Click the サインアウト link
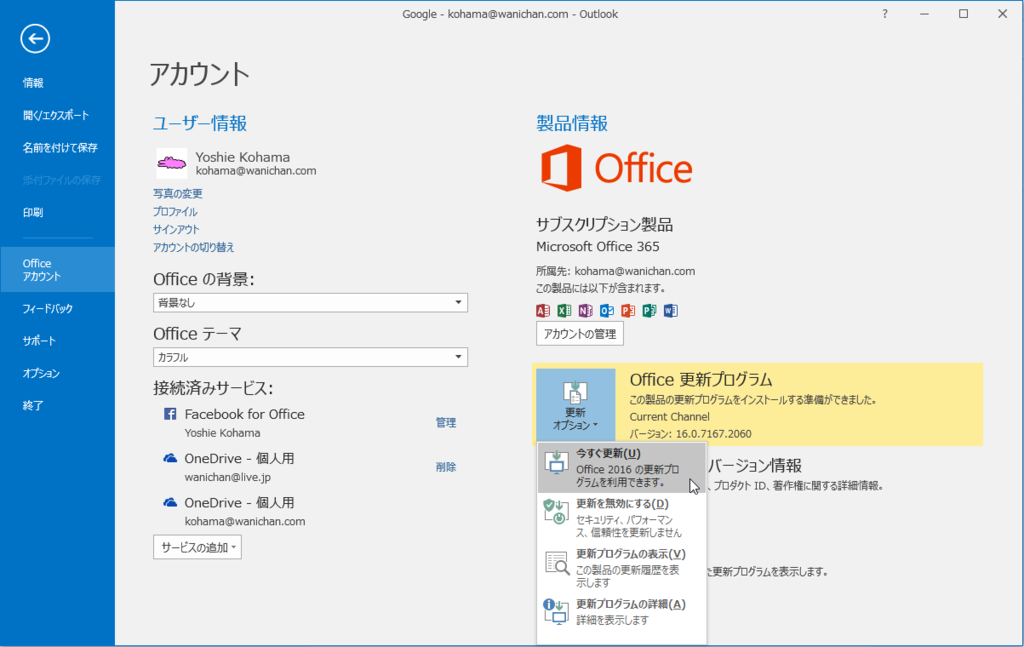This screenshot has width=1024, height=647. (x=176, y=229)
